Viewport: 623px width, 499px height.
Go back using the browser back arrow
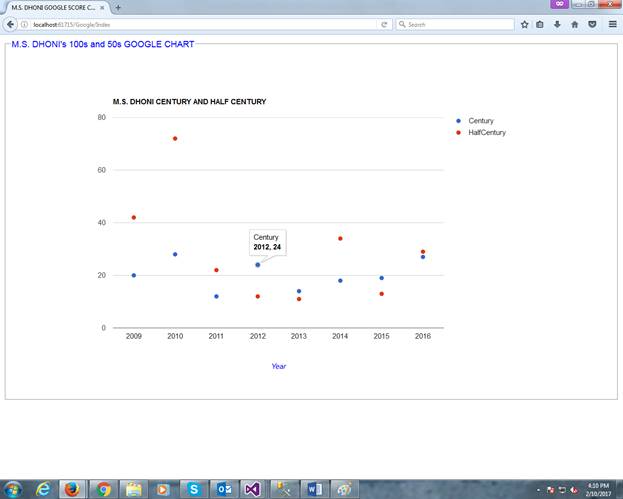pos(10,24)
